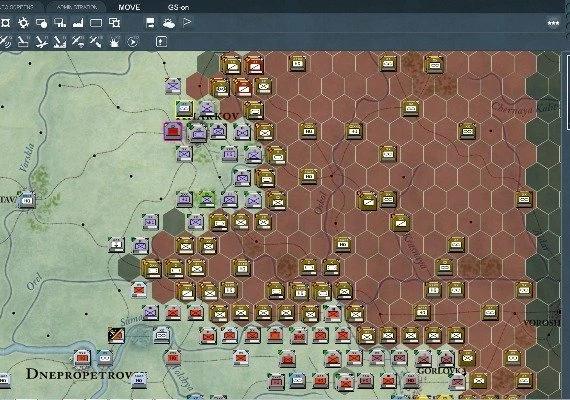Click the rectangle-with-circle toolbar icon
The width and height of the screenshot is (570, 400).
click(41, 23)
